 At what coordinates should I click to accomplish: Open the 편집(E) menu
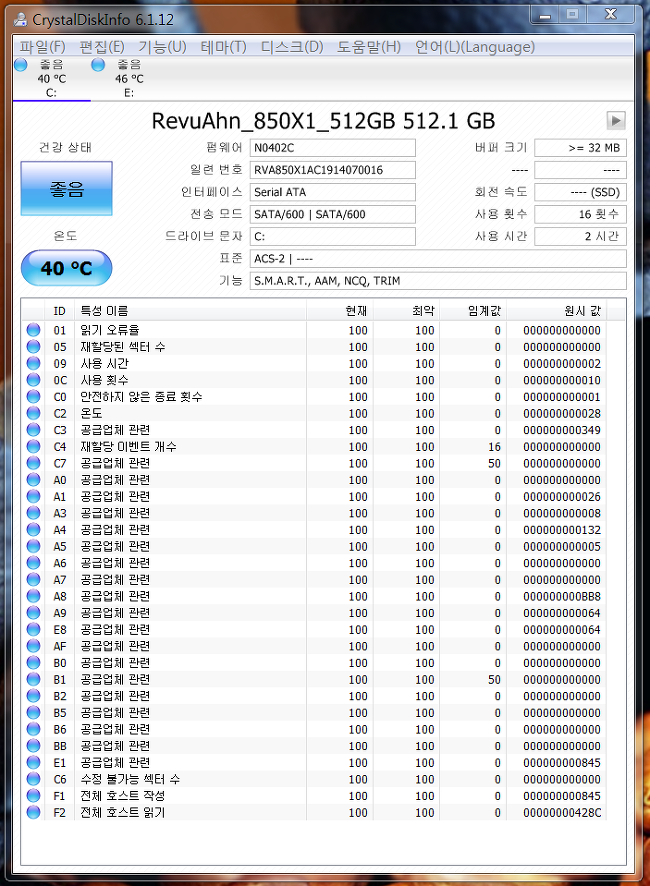point(101,47)
